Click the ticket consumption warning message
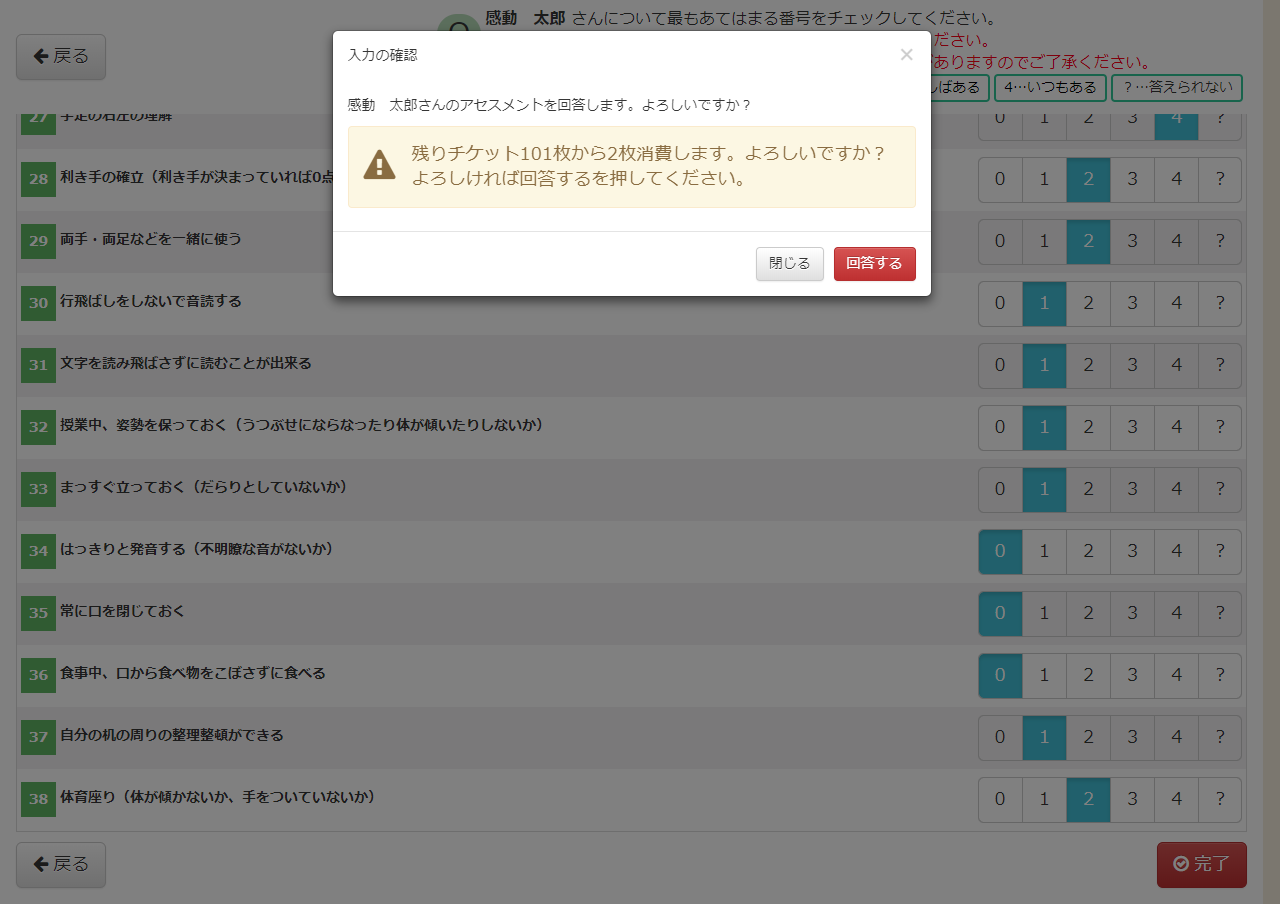The image size is (1280, 904). point(632,167)
